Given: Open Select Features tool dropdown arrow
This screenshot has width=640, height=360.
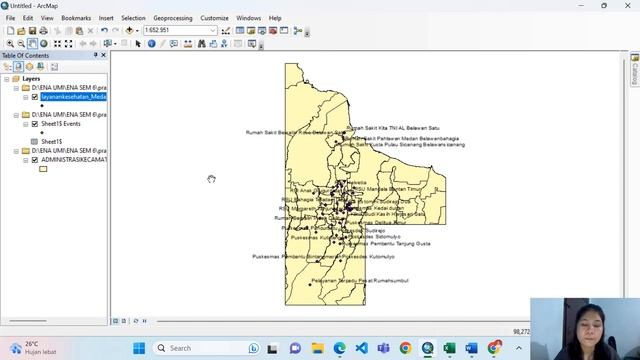Looking at the screenshot, I should [115, 44].
